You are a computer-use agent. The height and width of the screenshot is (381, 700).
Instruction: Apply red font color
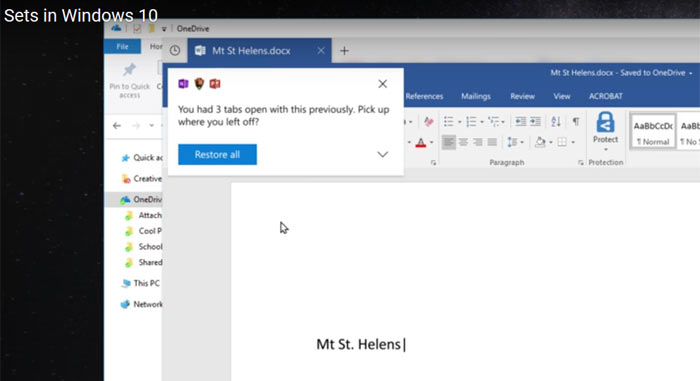click(421, 143)
